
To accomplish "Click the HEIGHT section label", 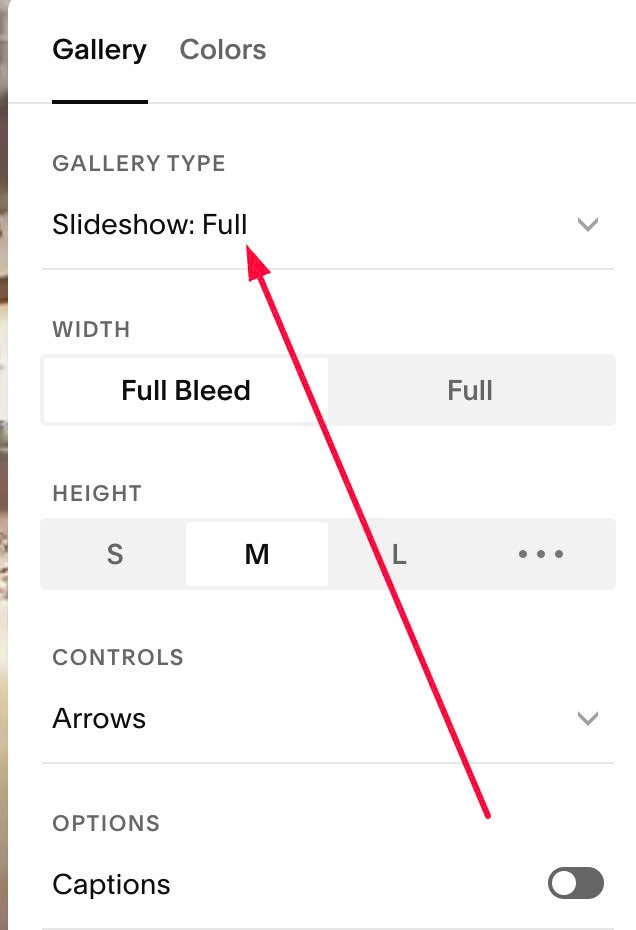I will [97, 493].
